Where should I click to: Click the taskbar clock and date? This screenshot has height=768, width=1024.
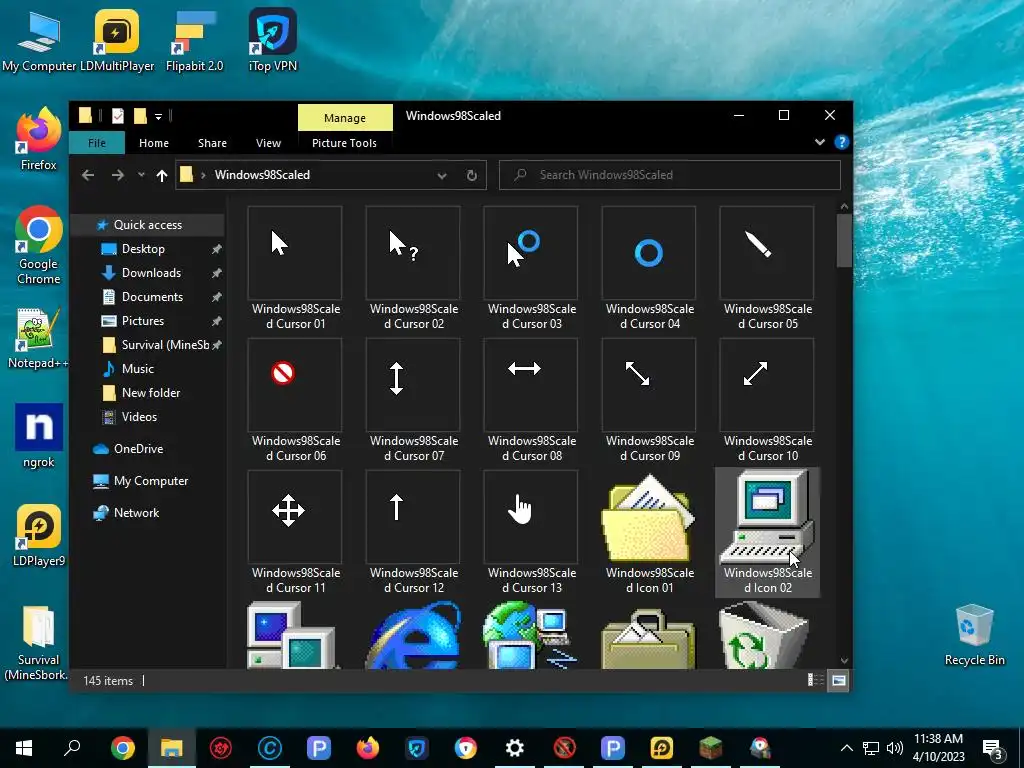point(938,748)
